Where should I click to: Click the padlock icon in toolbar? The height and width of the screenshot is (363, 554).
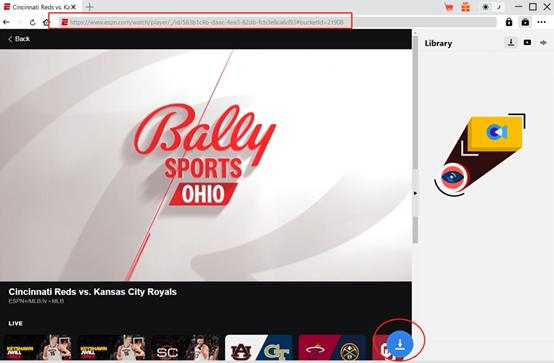(509, 22)
